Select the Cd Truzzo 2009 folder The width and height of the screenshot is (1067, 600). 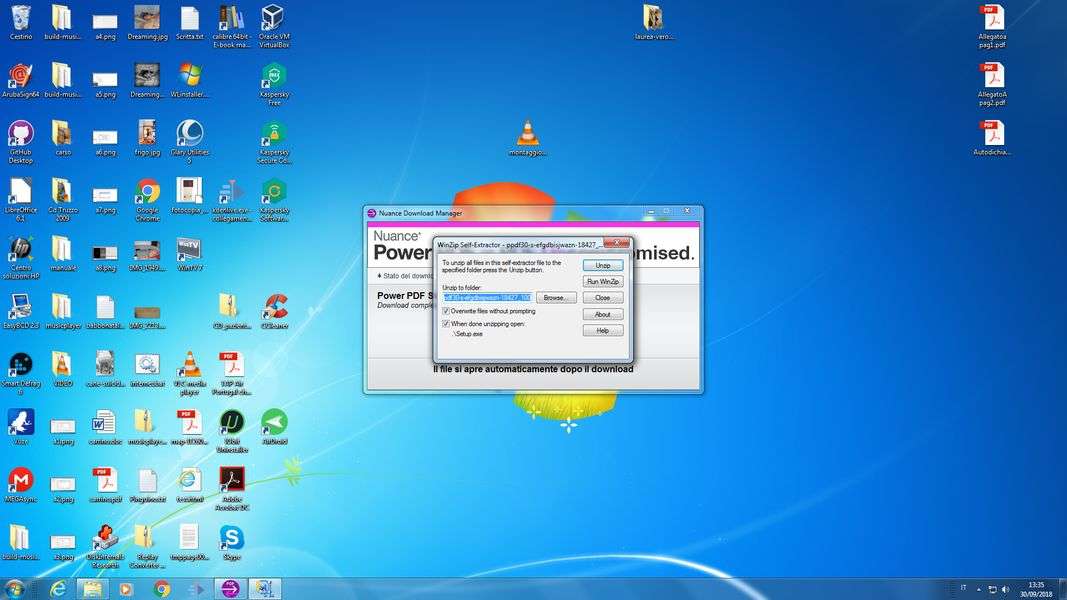tap(63, 199)
